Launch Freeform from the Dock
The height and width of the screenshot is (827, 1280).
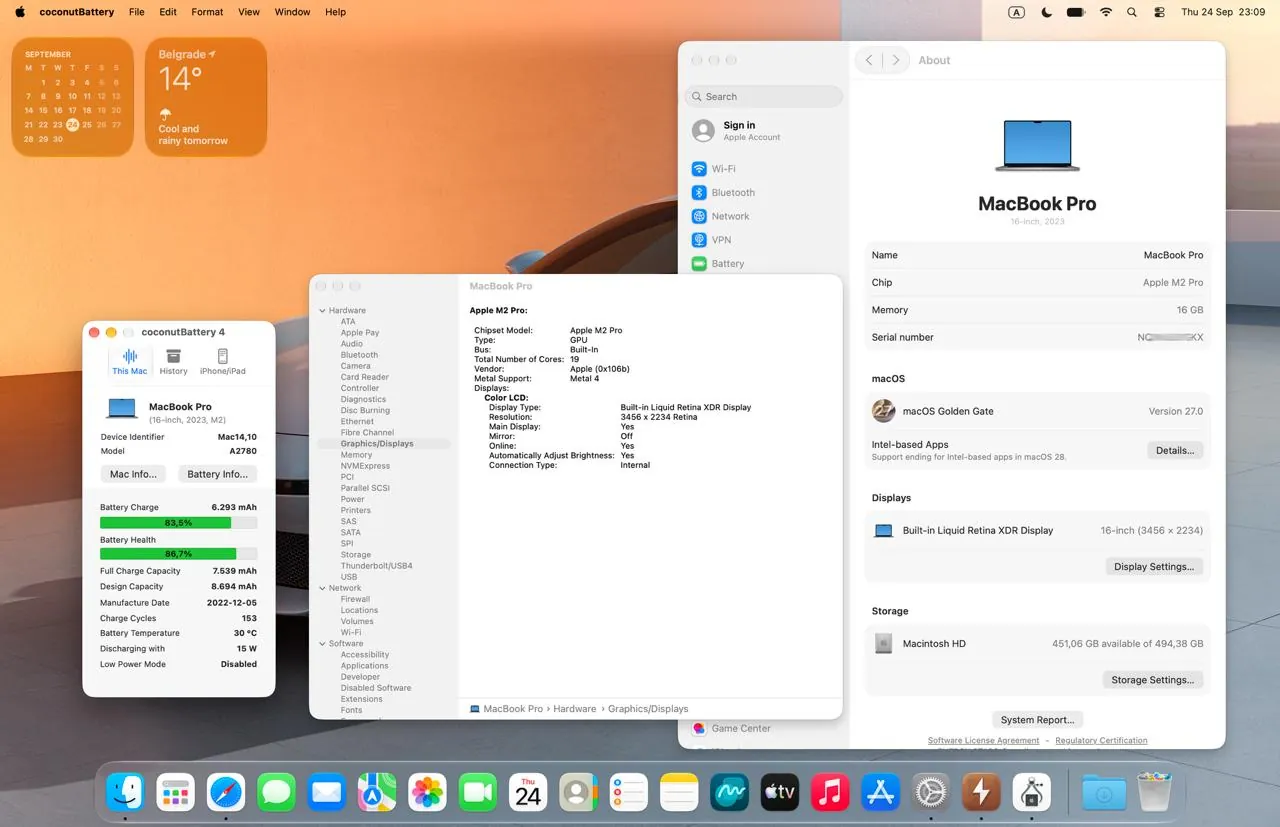click(730, 793)
